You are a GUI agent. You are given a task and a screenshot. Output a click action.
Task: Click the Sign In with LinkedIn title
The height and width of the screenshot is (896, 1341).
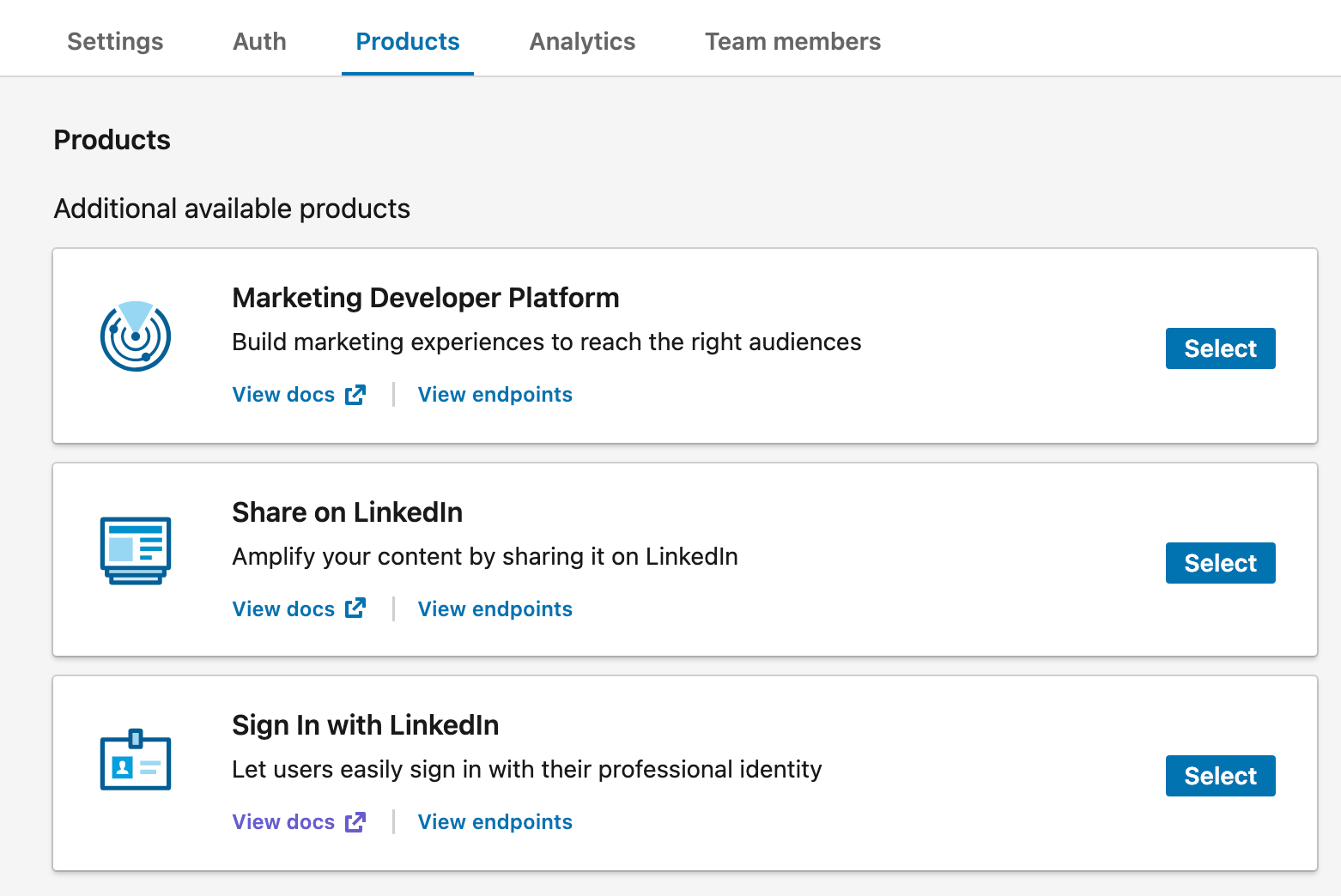click(x=366, y=725)
